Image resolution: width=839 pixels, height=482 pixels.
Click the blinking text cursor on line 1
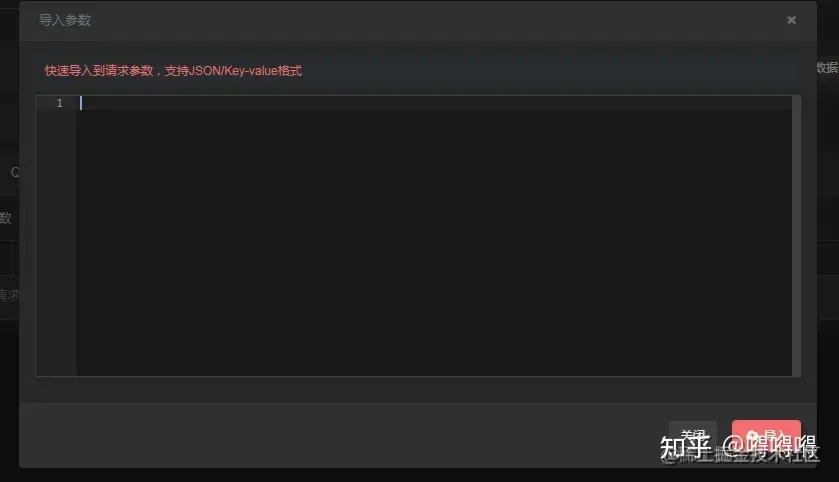tap(81, 103)
